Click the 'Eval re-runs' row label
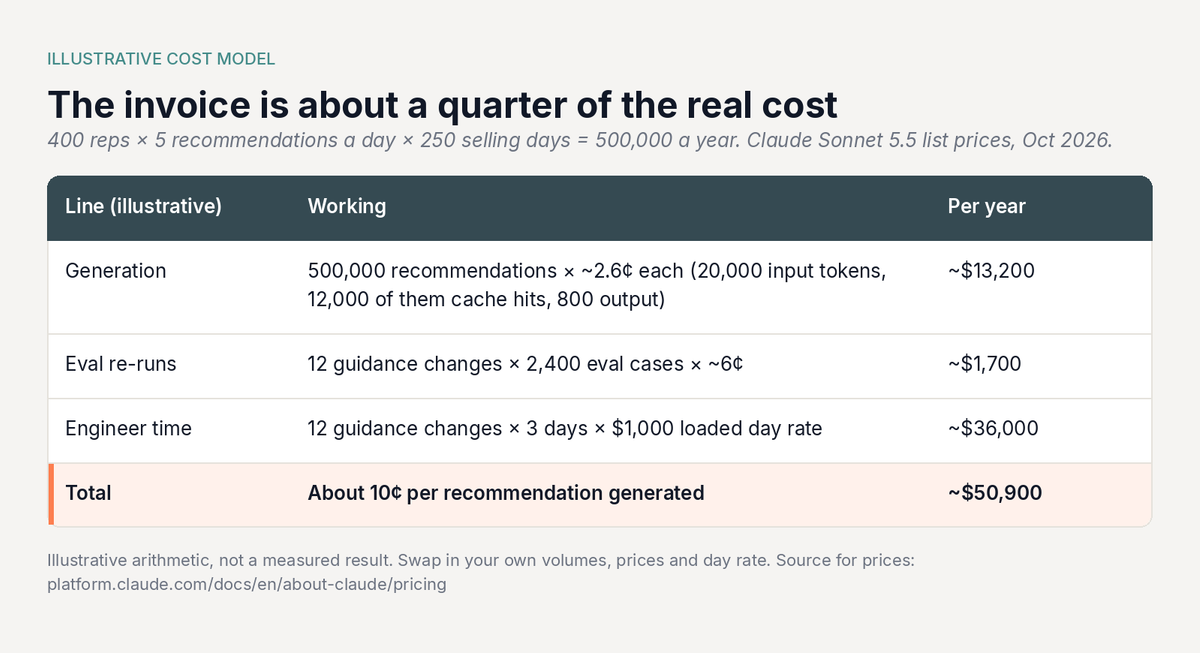This screenshot has width=1200, height=653. pos(121,364)
